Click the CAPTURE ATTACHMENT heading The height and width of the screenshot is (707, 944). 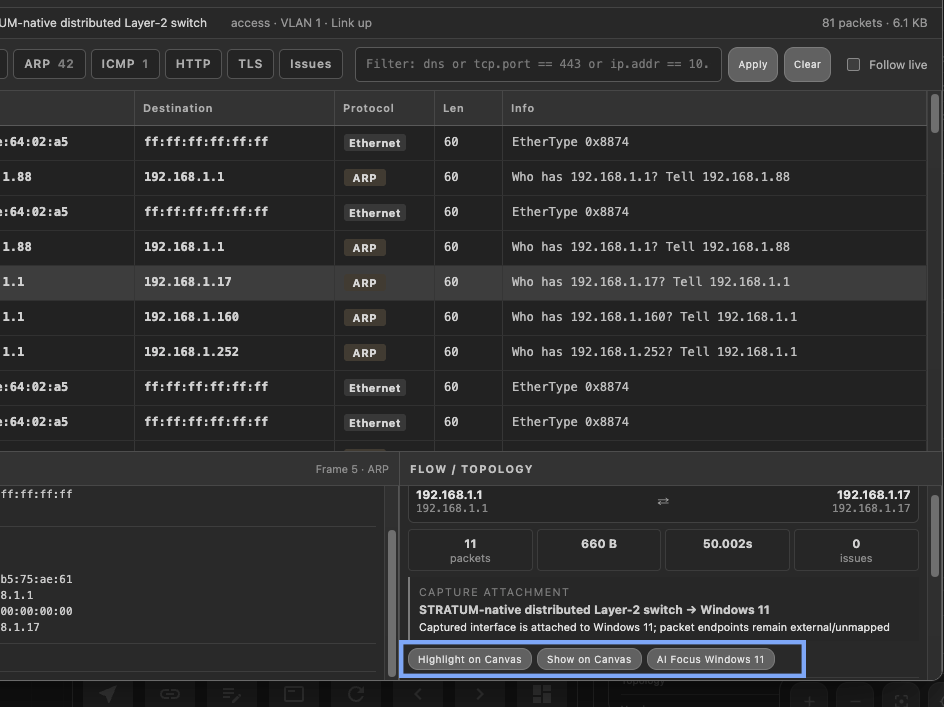pyautogui.click(x=494, y=592)
